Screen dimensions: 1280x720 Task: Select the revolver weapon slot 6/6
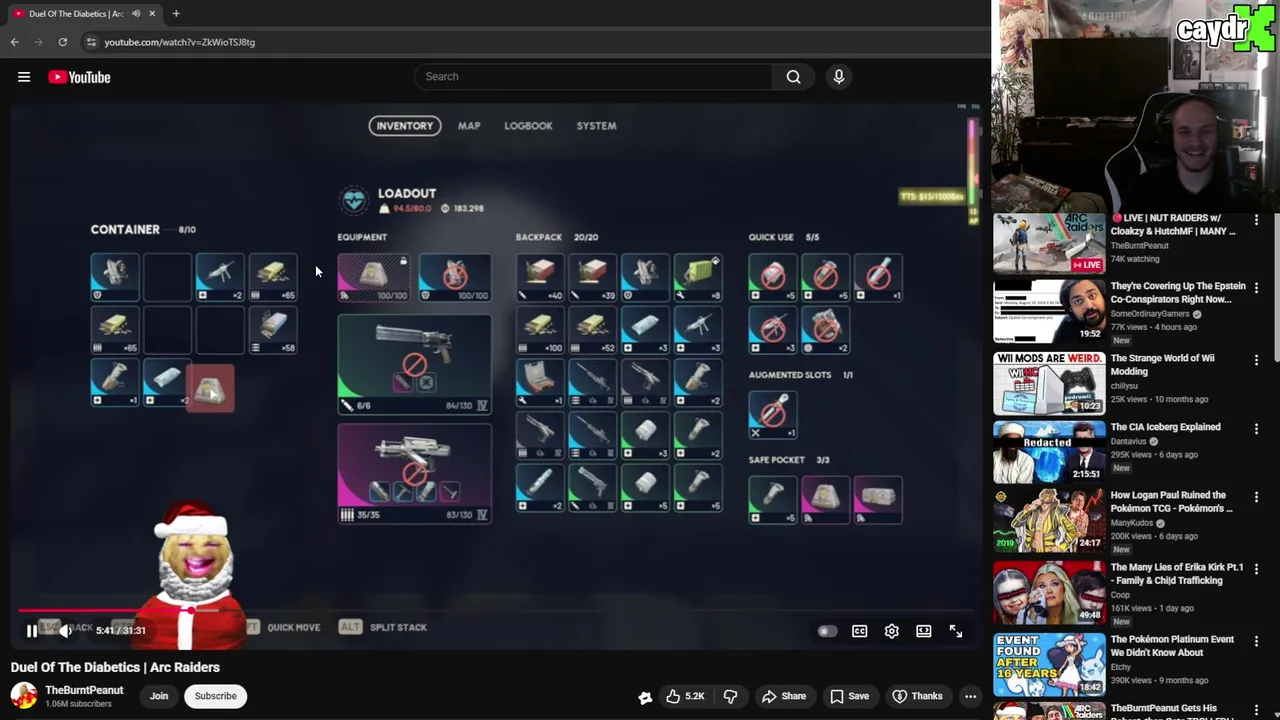point(414,364)
